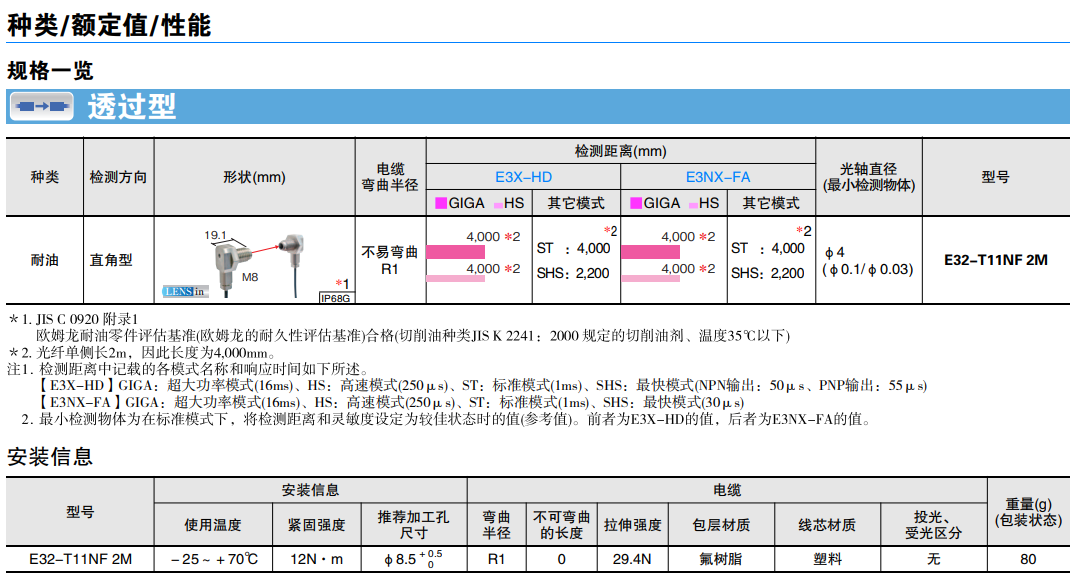This screenshot has width=1078, height=584.
Task: Click the 种类 column header
Action: click(45, 177)
